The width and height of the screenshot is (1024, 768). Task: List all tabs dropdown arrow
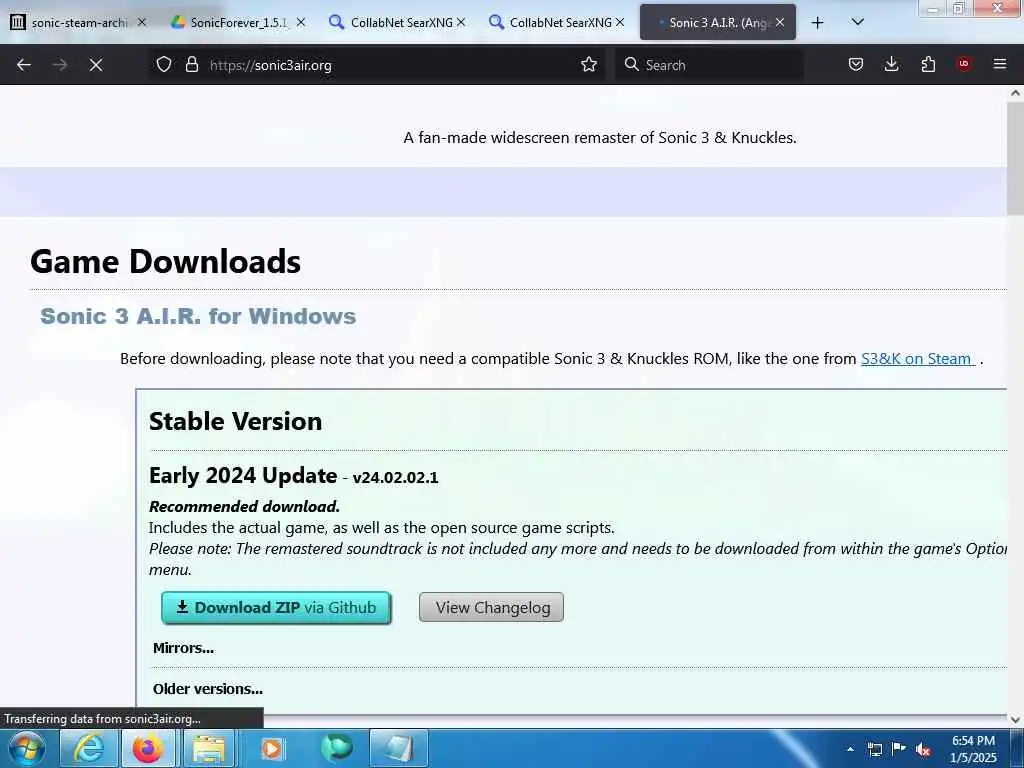pyautogui.click(x=858, y=22)
